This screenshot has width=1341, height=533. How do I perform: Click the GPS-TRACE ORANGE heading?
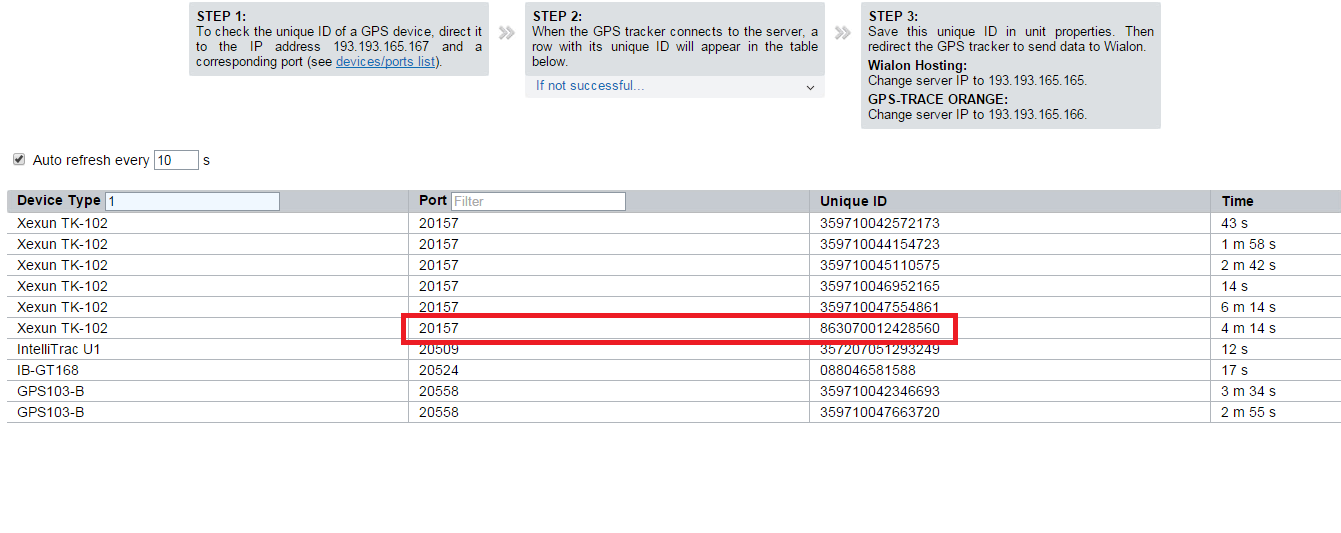pyautogui.click(x=937, y=100)
